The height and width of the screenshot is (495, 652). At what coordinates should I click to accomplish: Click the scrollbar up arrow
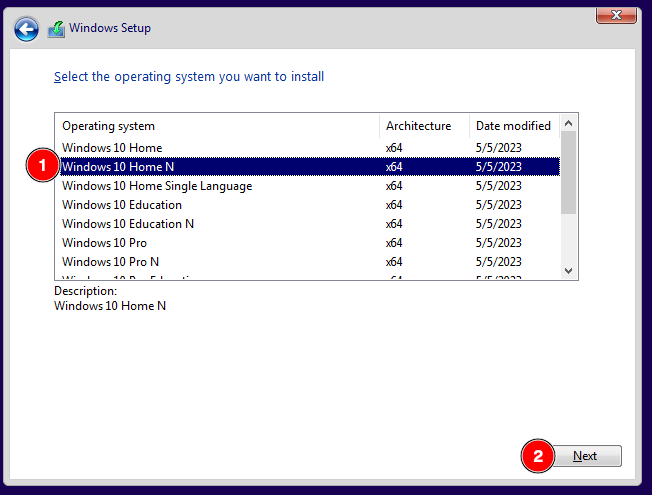point(568,123)
